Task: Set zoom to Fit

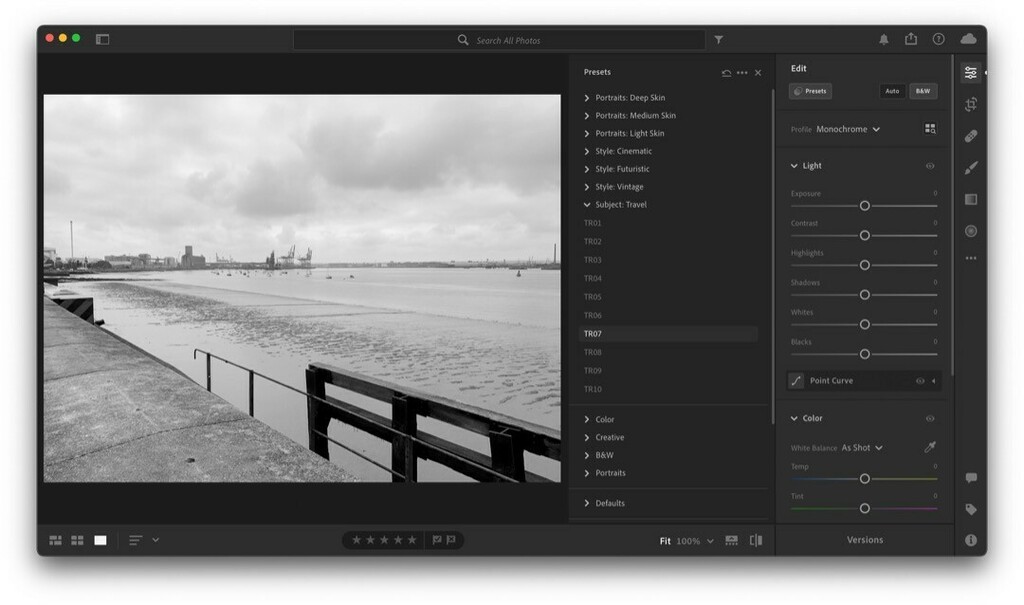Action: point(665,541)
